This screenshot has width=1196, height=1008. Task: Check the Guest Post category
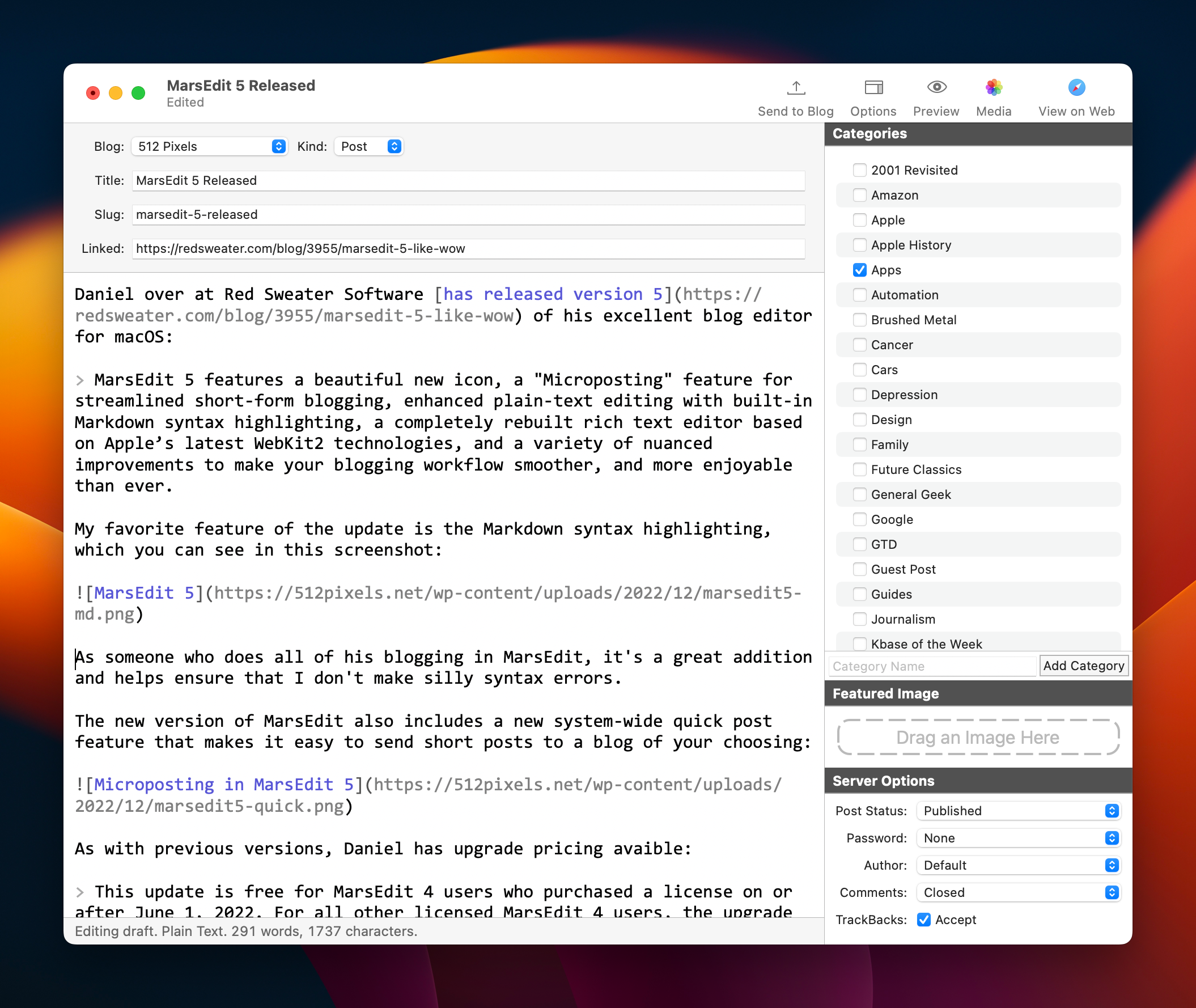coord(859,570)
